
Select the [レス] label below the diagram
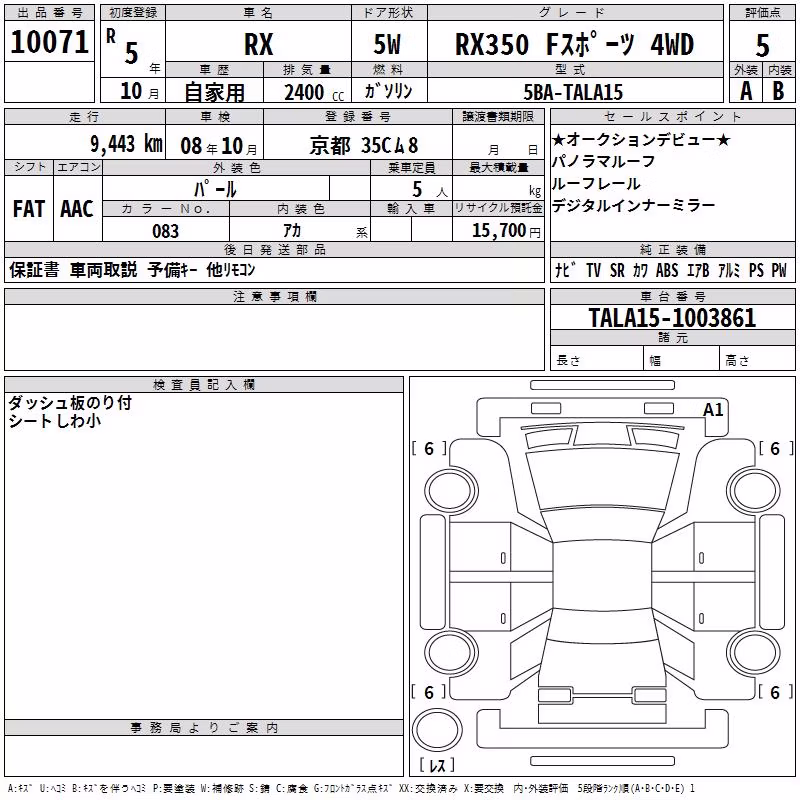click(437, 764)
